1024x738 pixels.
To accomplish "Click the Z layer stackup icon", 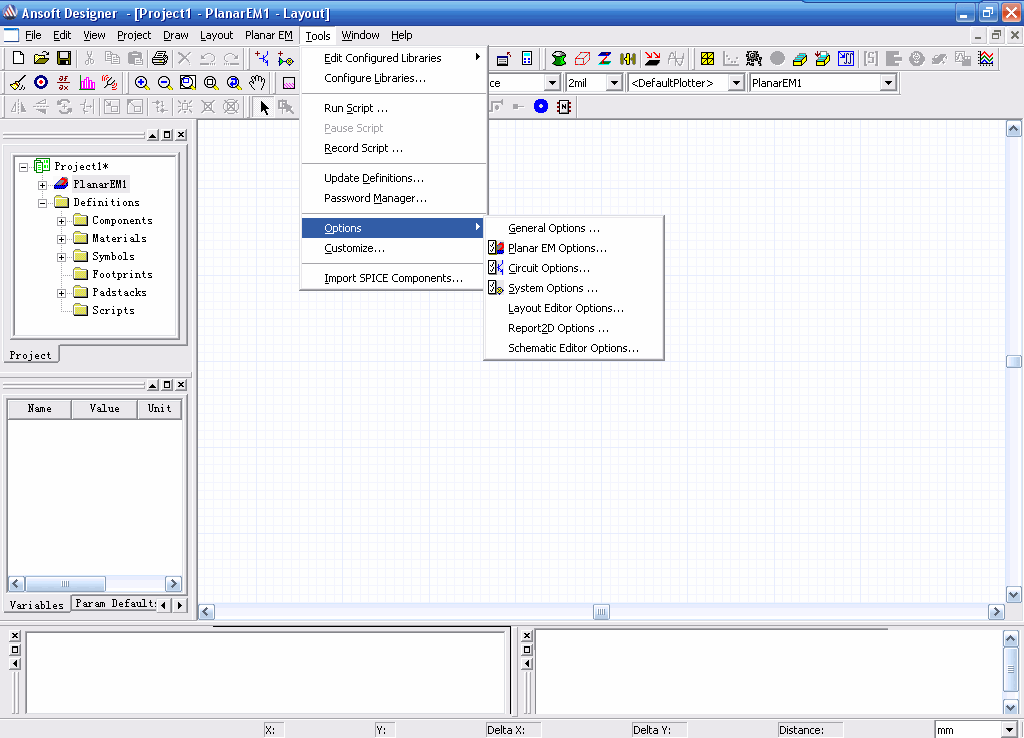I will click(605, 59).
